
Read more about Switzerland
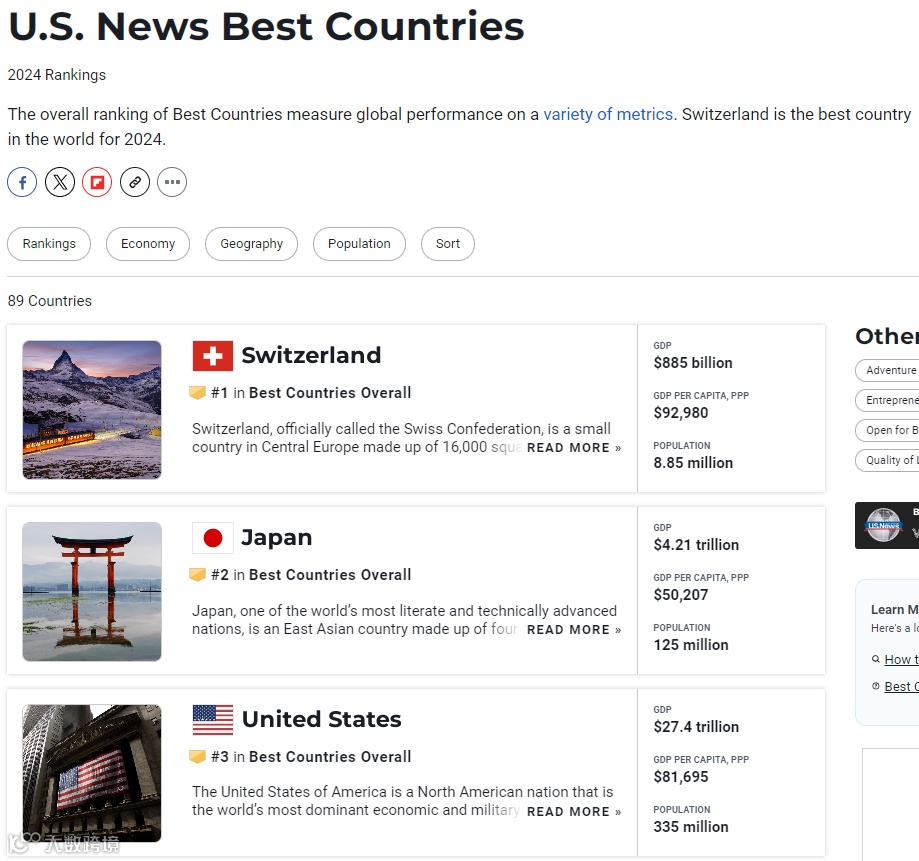tap(574, 448)
